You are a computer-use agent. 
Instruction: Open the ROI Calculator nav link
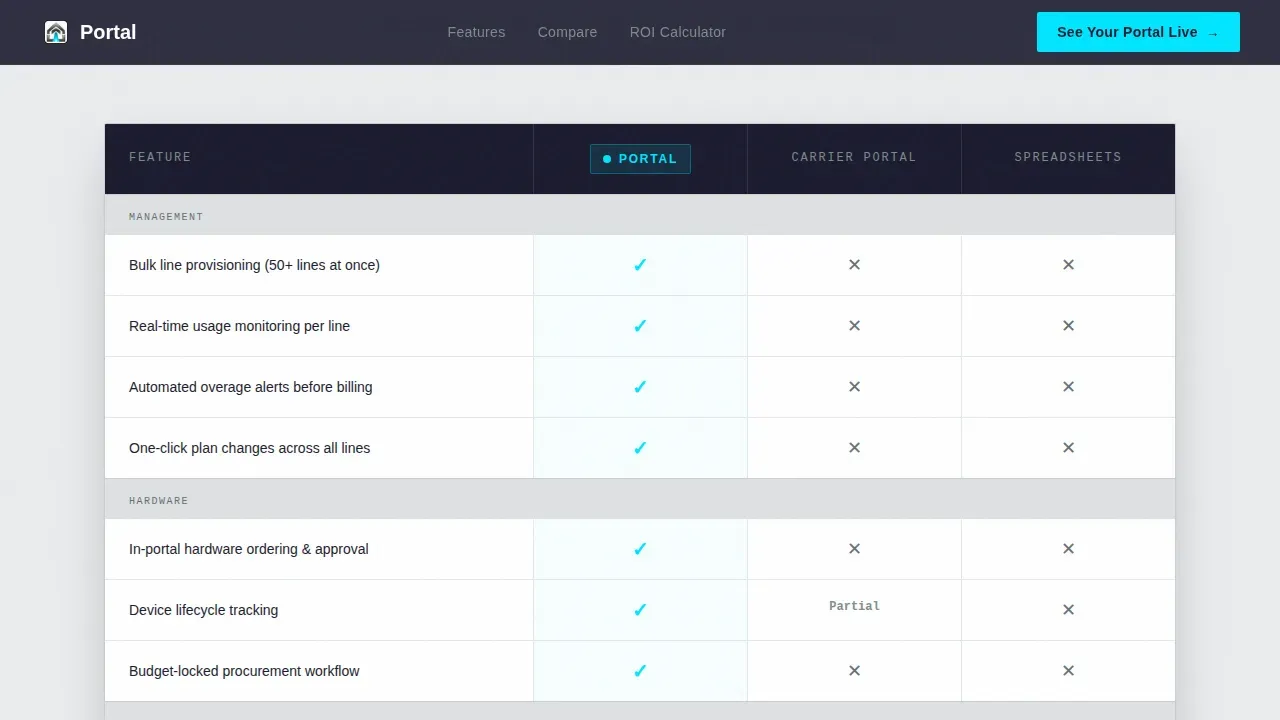[678, 32]
